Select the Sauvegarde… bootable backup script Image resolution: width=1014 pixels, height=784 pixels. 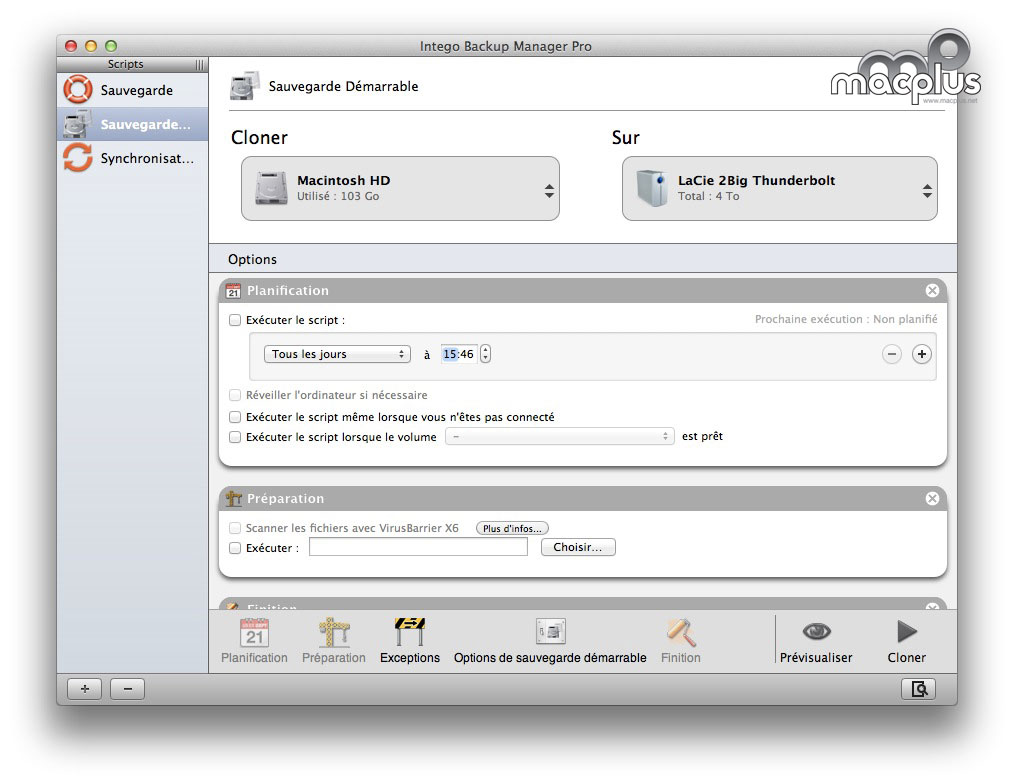click(x=133, y=124)
